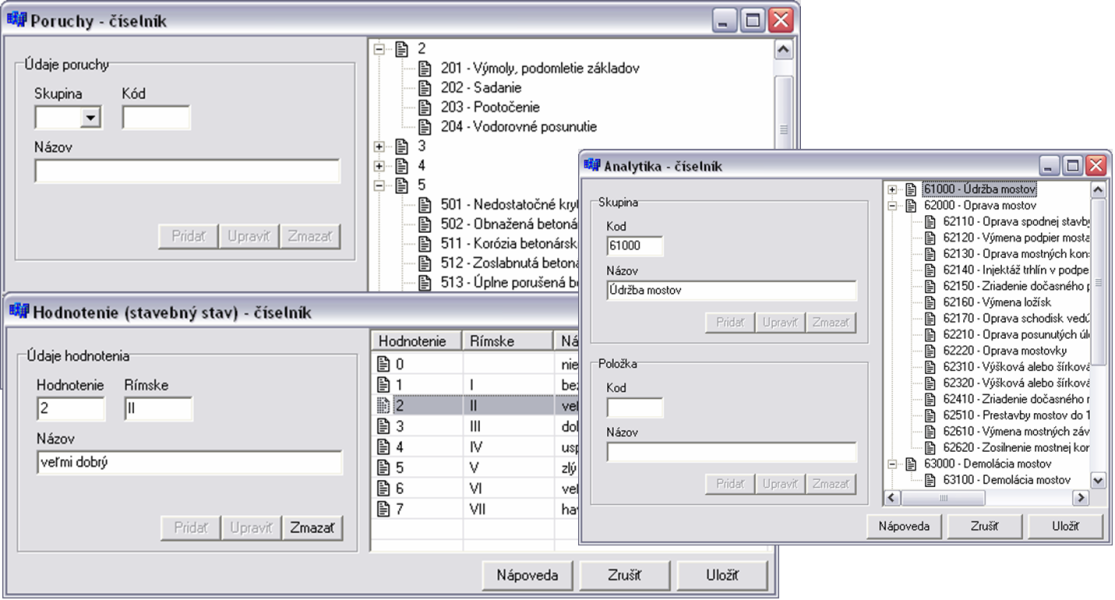Click the Hodnotenie column header

coord(417,341)
